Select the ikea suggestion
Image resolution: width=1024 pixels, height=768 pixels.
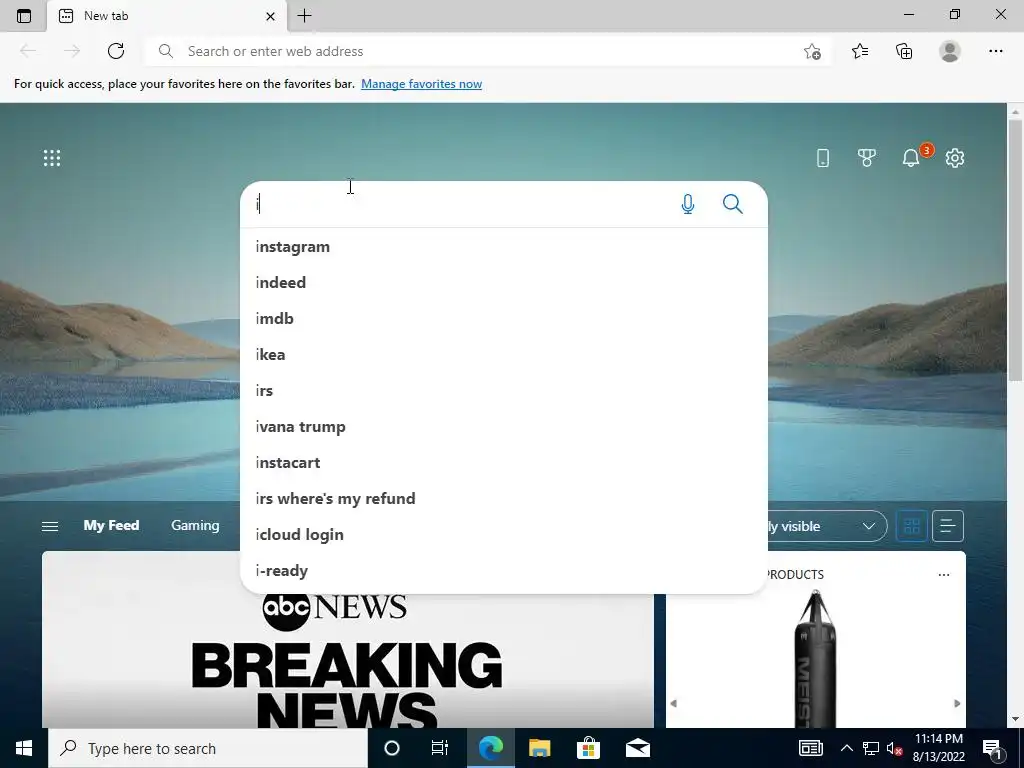(x=504, y=355)
